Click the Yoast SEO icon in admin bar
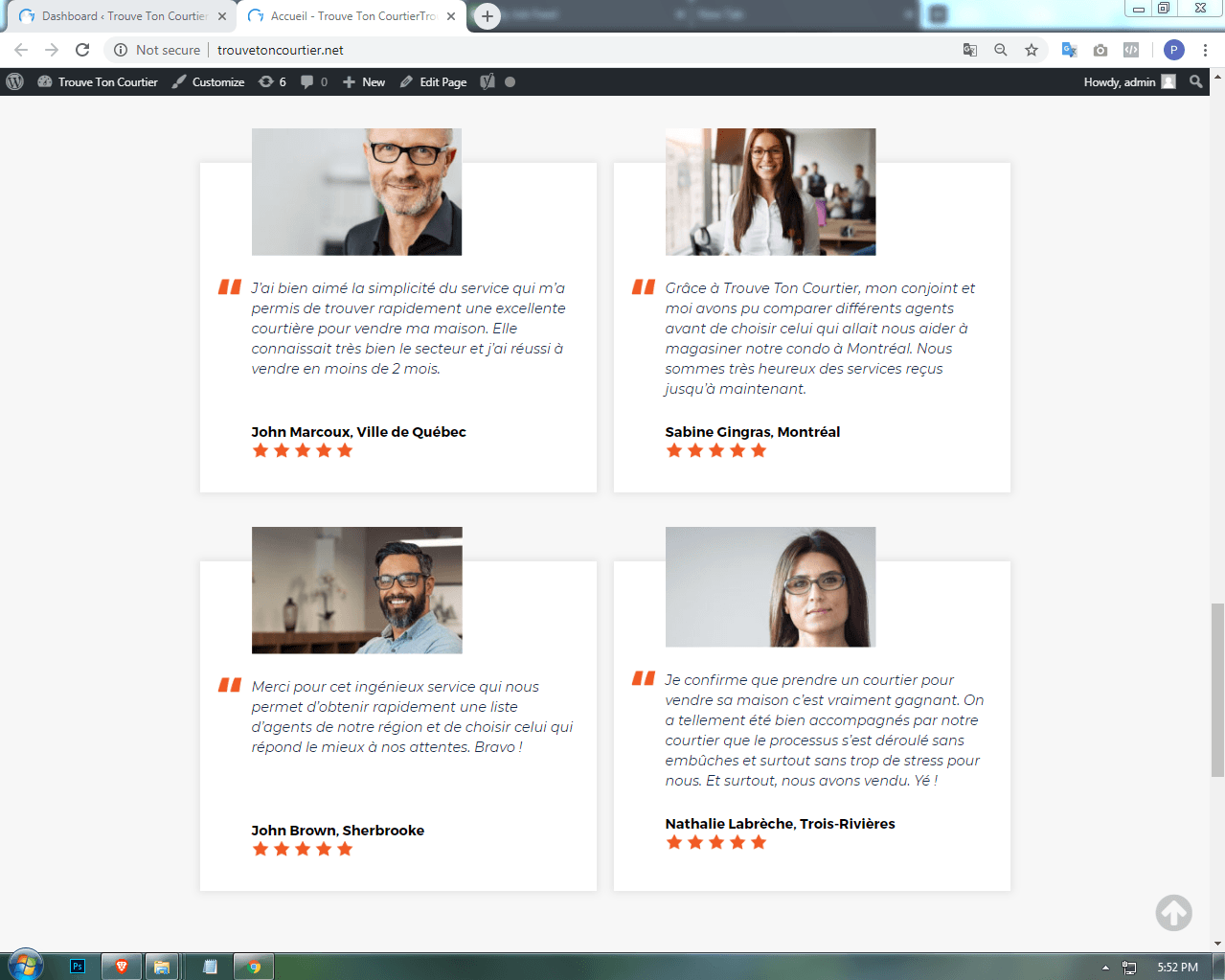The width and height of the screenshot is (1225, 980). pyautogui.click(x=488, y=81)
